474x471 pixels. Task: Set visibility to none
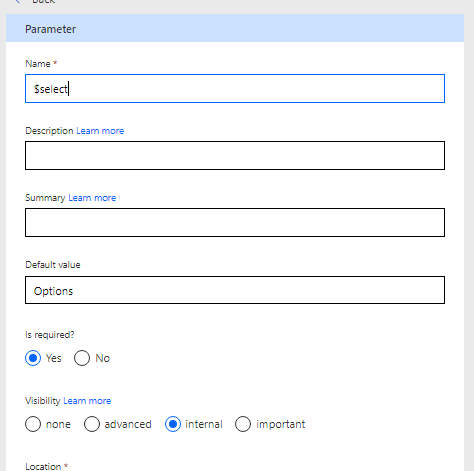(x=33, y=424)
